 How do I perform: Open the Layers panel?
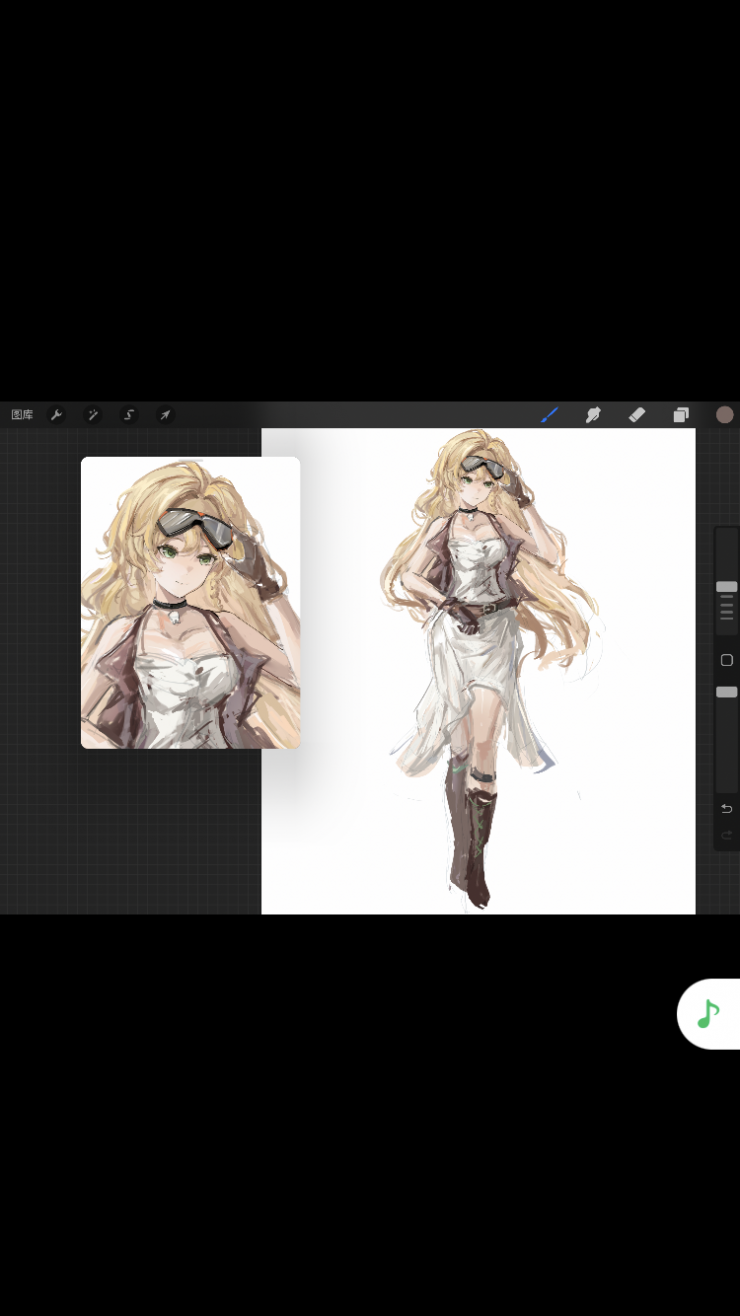click(681, 415)
